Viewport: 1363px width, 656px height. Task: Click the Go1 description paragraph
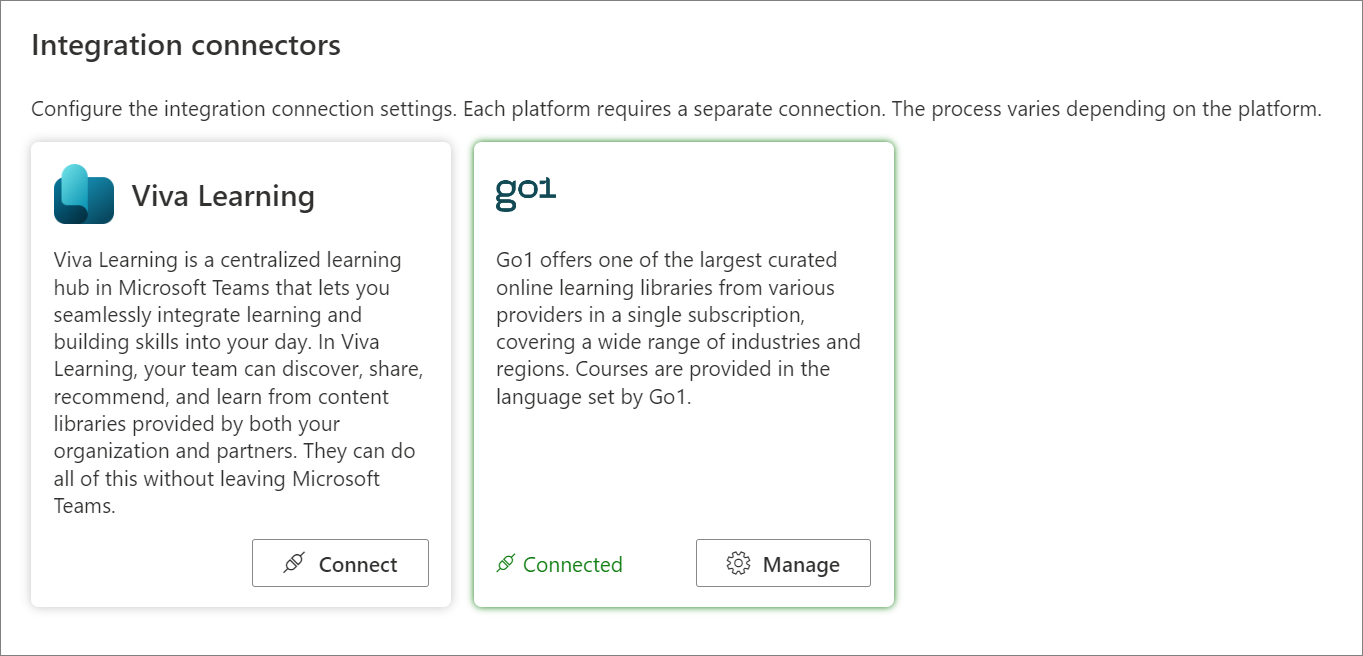[679, 328]
